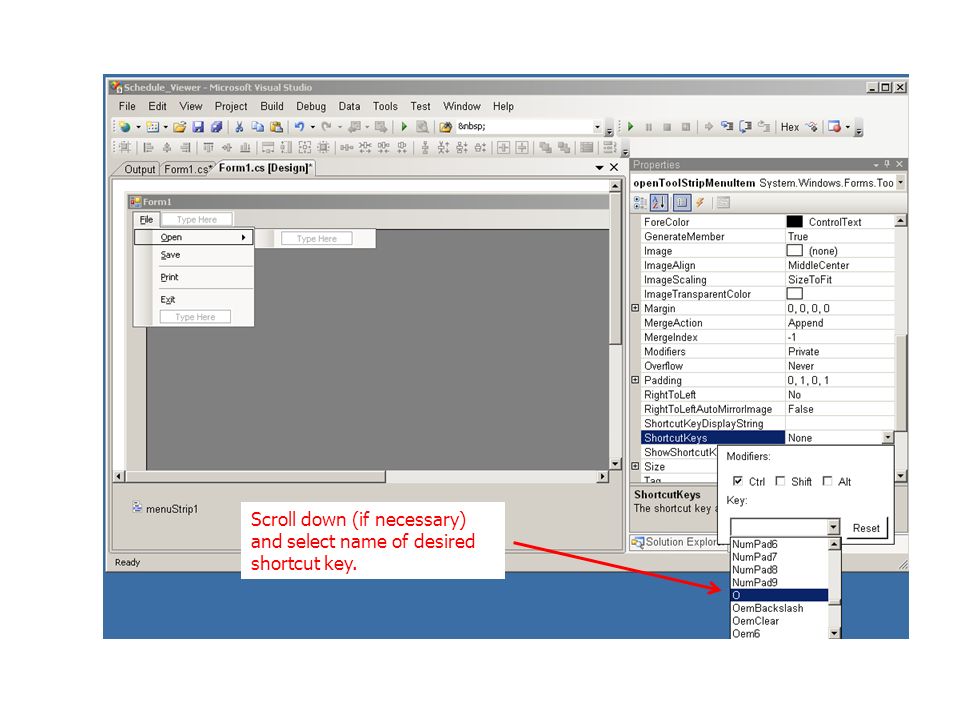Open the Tools menu

[385, 107]
